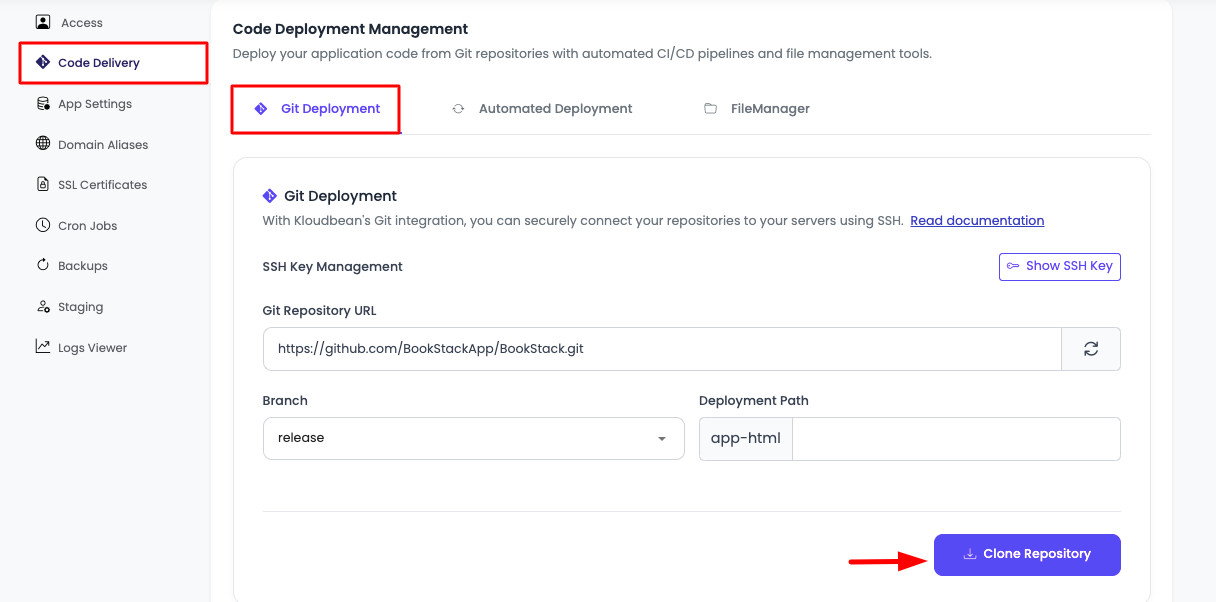
Task: Open Backups using its restore icon
Action: point(41,265)
